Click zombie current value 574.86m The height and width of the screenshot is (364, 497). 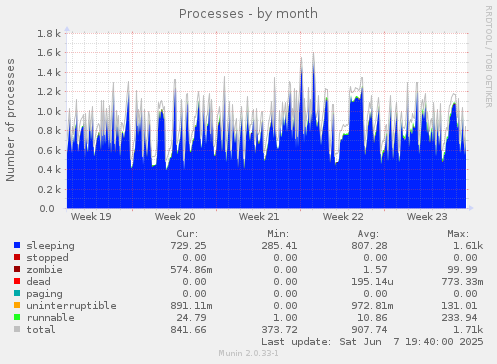click(x=191, y=270)
